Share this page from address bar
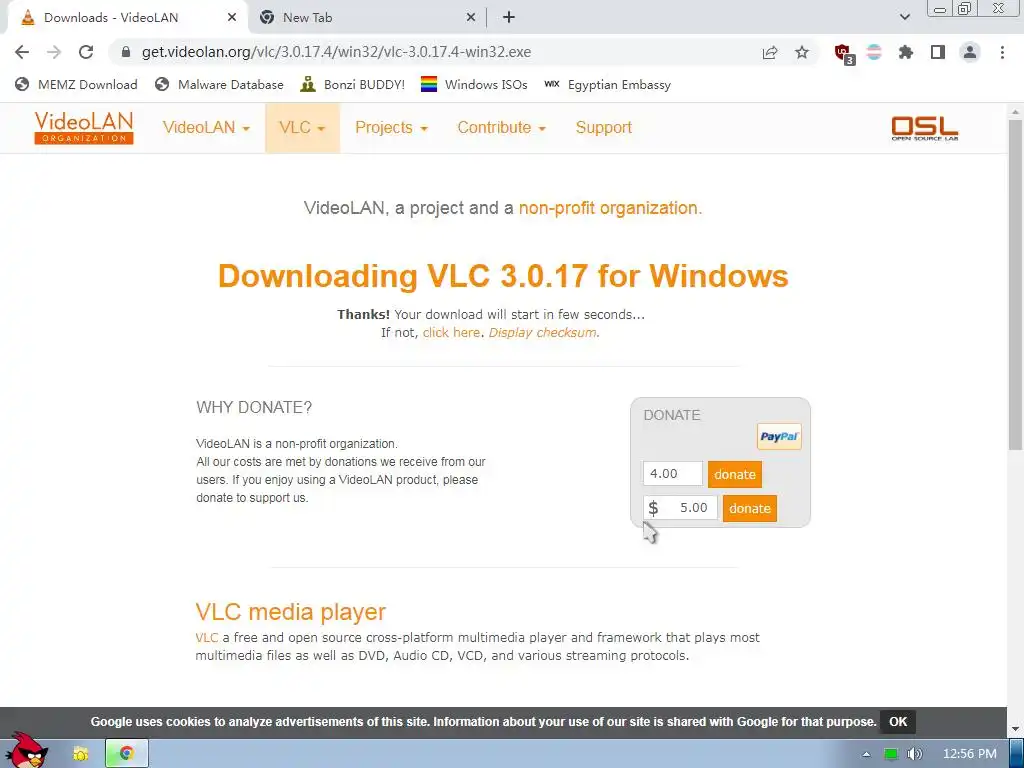This screenshot has width=1024, height=768. 770,52
